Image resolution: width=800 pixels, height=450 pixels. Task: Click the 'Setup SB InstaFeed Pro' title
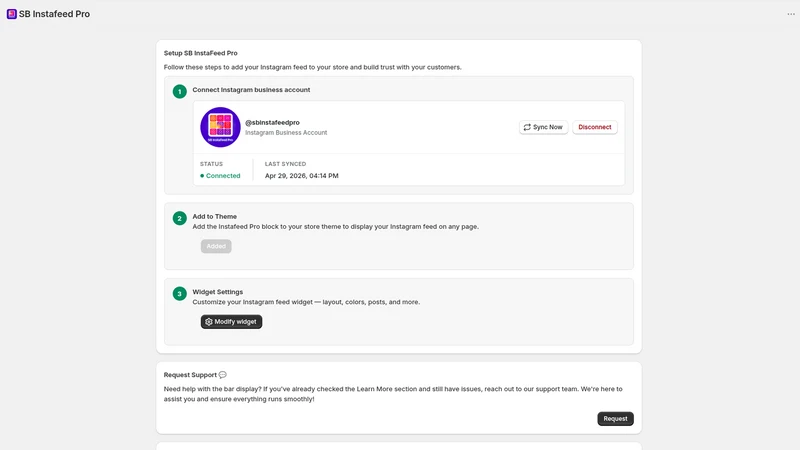pyautogui.click(x=201, y=53)
